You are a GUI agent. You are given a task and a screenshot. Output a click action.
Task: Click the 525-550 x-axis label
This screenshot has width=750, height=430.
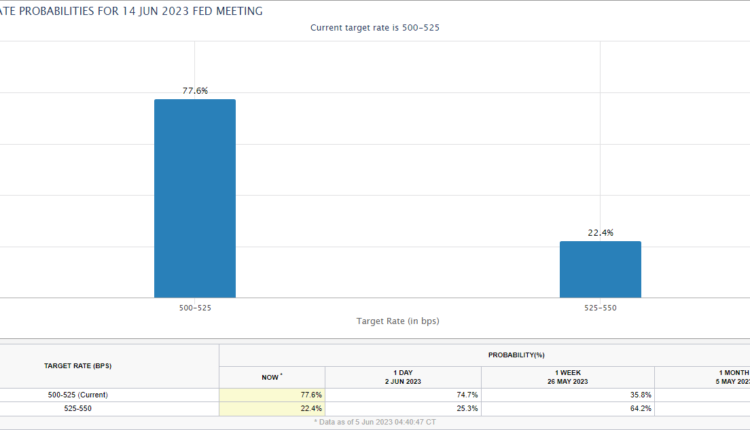click(600, 308)
